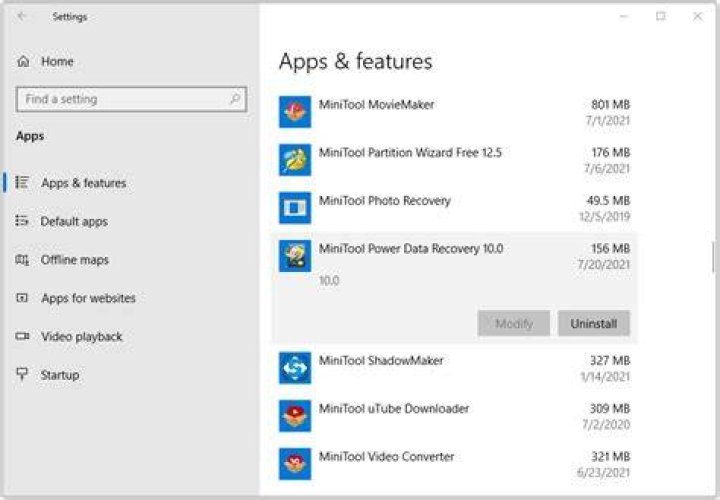720x500 pixels.
Task: Click the Apps section label in sidebar
Action: (30, 136)
